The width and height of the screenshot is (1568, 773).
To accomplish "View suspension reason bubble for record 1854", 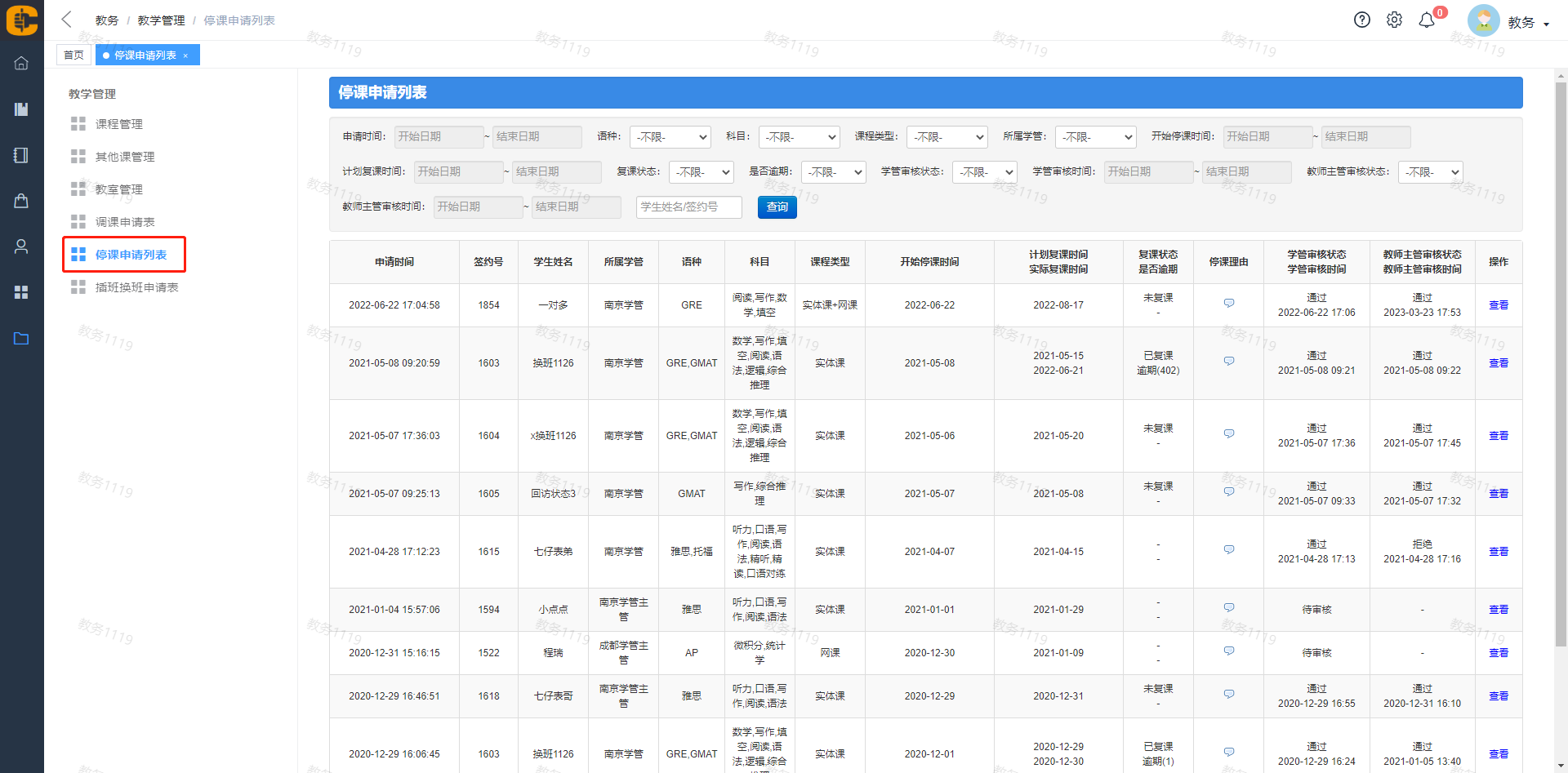I will (1228, 304).
